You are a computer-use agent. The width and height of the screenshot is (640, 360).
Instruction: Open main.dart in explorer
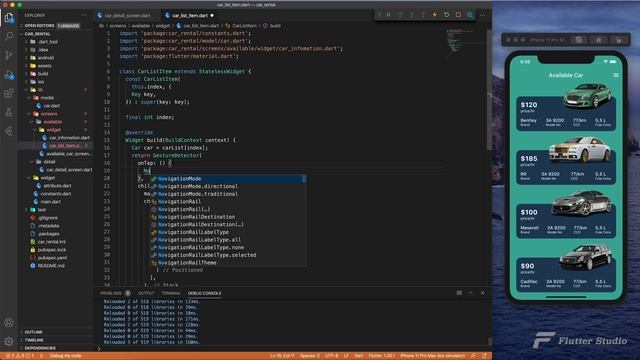coord(51,202)
